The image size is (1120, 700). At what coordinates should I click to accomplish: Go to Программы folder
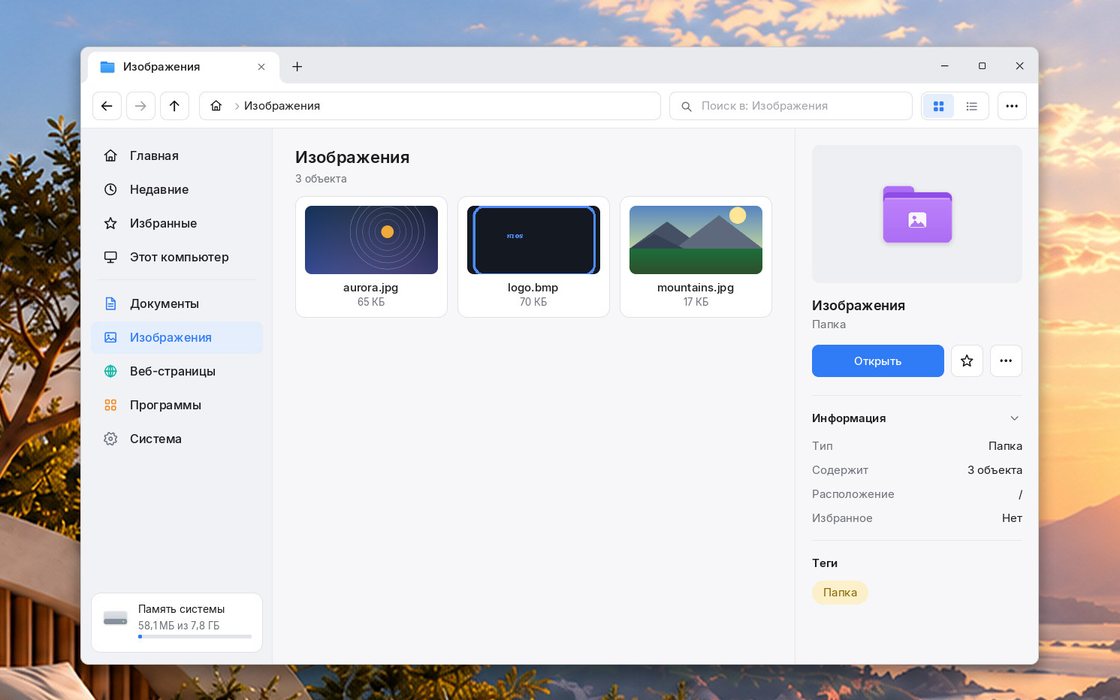click(x=177, y=405)
